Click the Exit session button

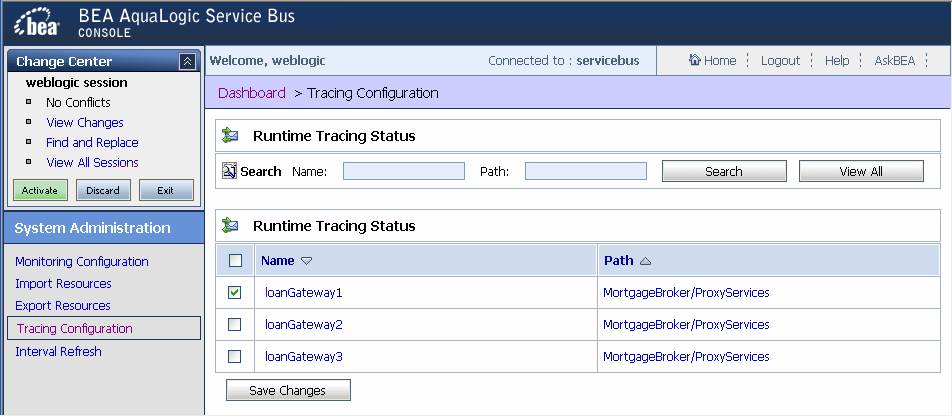click(x=166, y=190)
